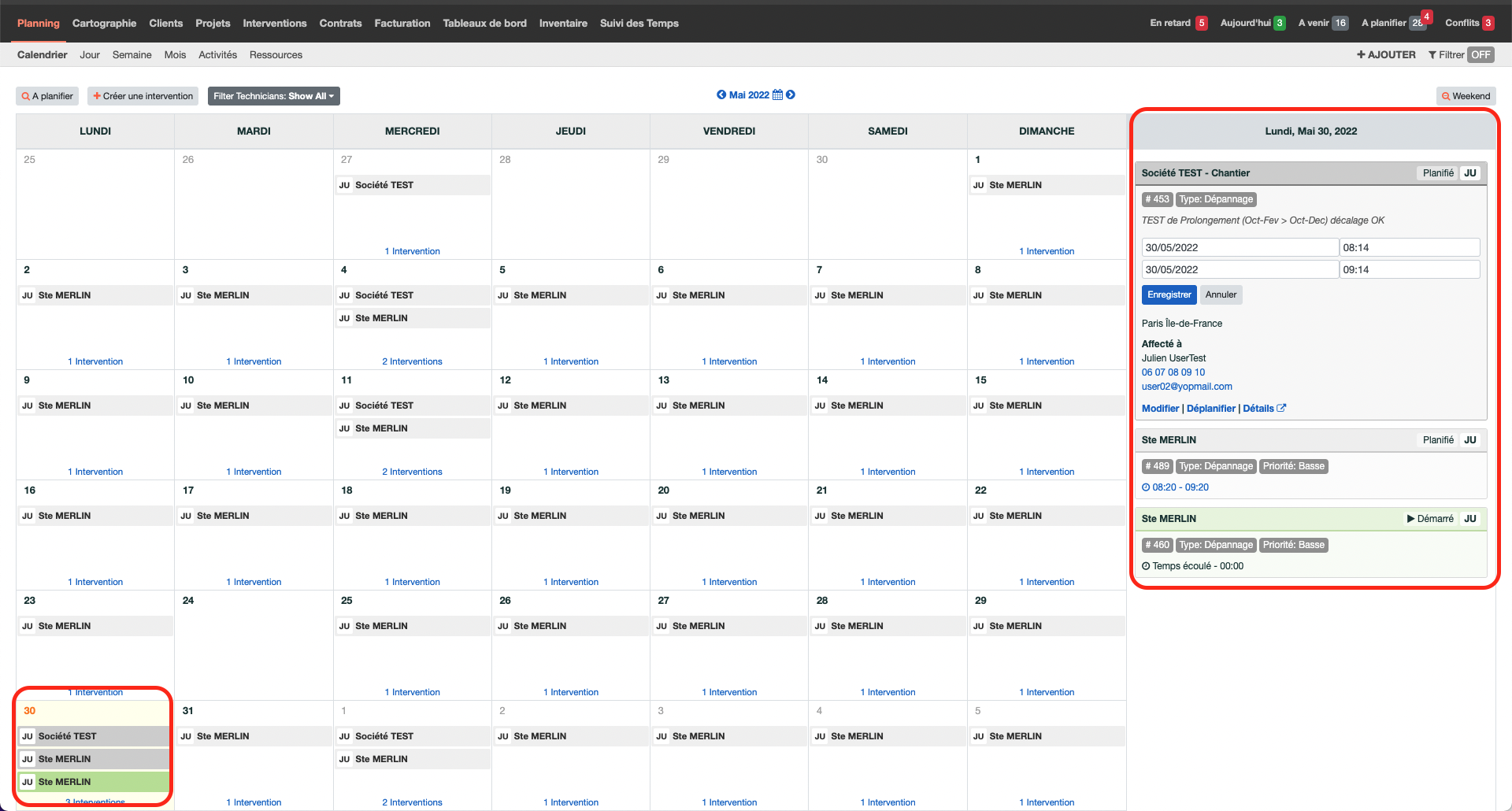Show A venir interventions counter
This screenshot has height=811, width=1512.
(x=1323, y=23)
